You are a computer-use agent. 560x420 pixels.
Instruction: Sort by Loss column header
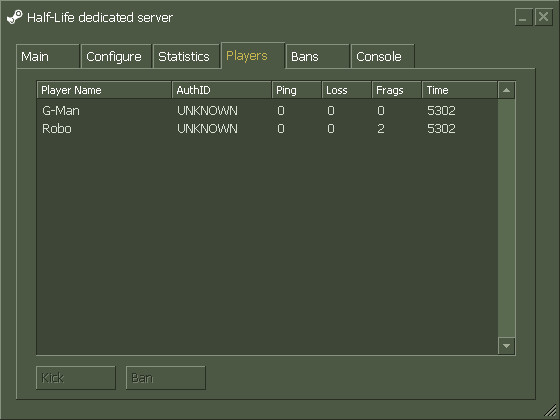pyautogui.click(x=347, y=90)
